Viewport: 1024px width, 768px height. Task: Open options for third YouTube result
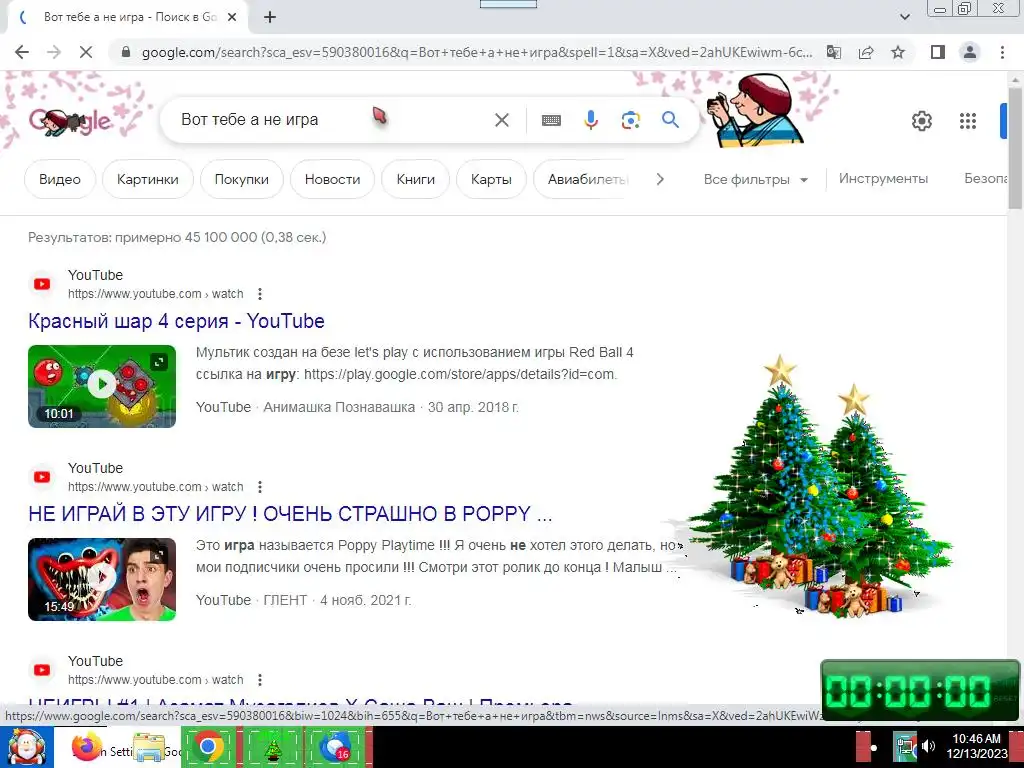coord(260,680)
